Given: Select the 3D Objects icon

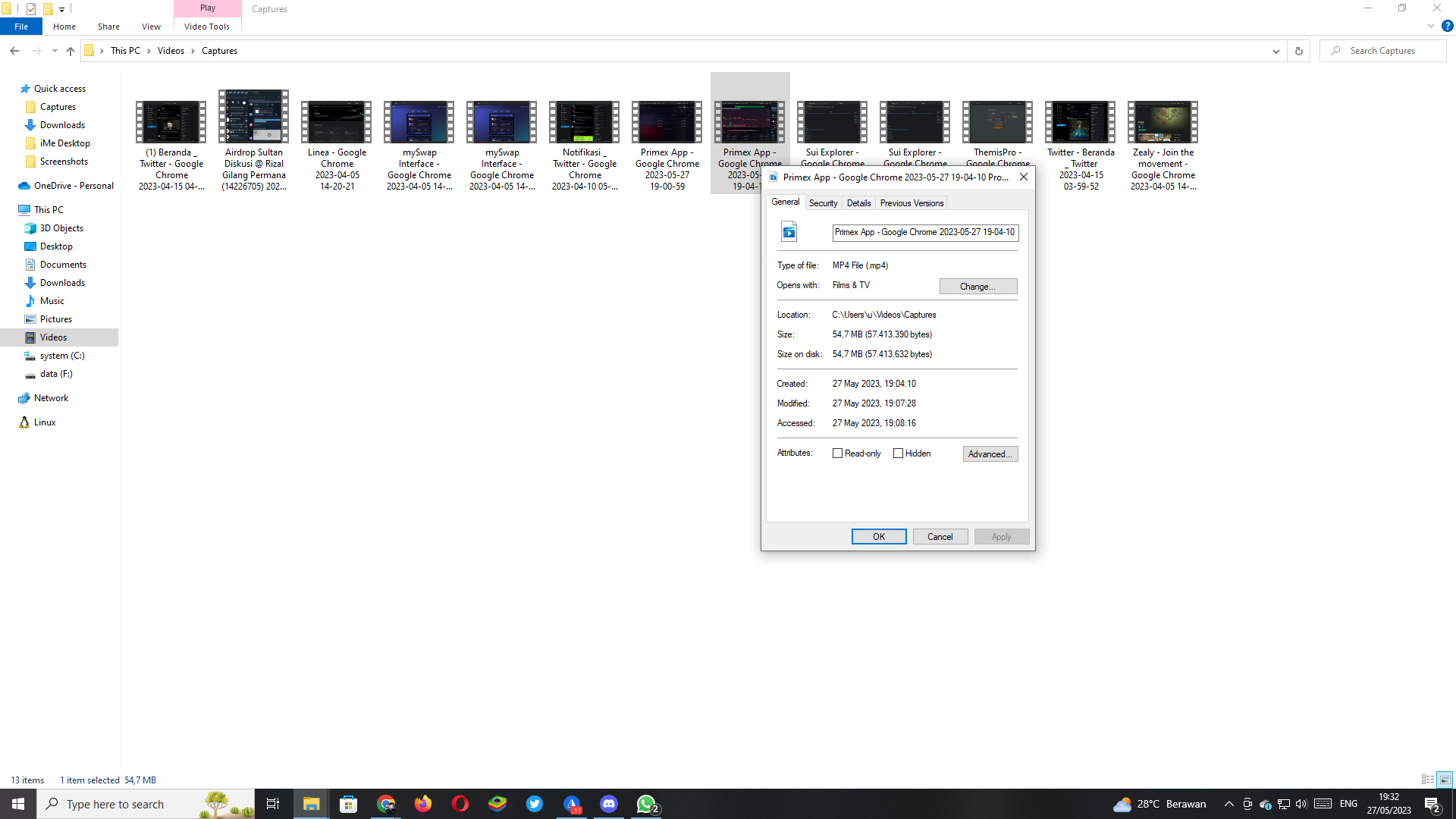Looking at the screenshot, I should pos(30,228).
